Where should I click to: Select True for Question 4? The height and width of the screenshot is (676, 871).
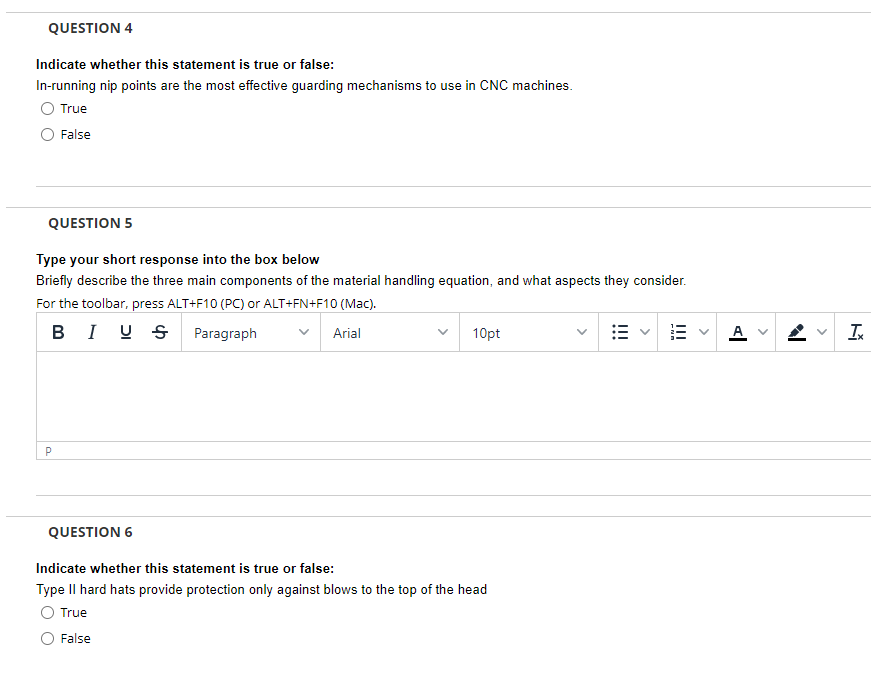[47, 108]
